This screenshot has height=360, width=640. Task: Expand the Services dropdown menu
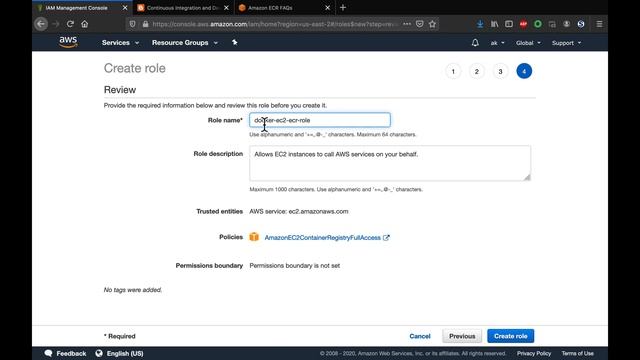[x=120, y=42]
